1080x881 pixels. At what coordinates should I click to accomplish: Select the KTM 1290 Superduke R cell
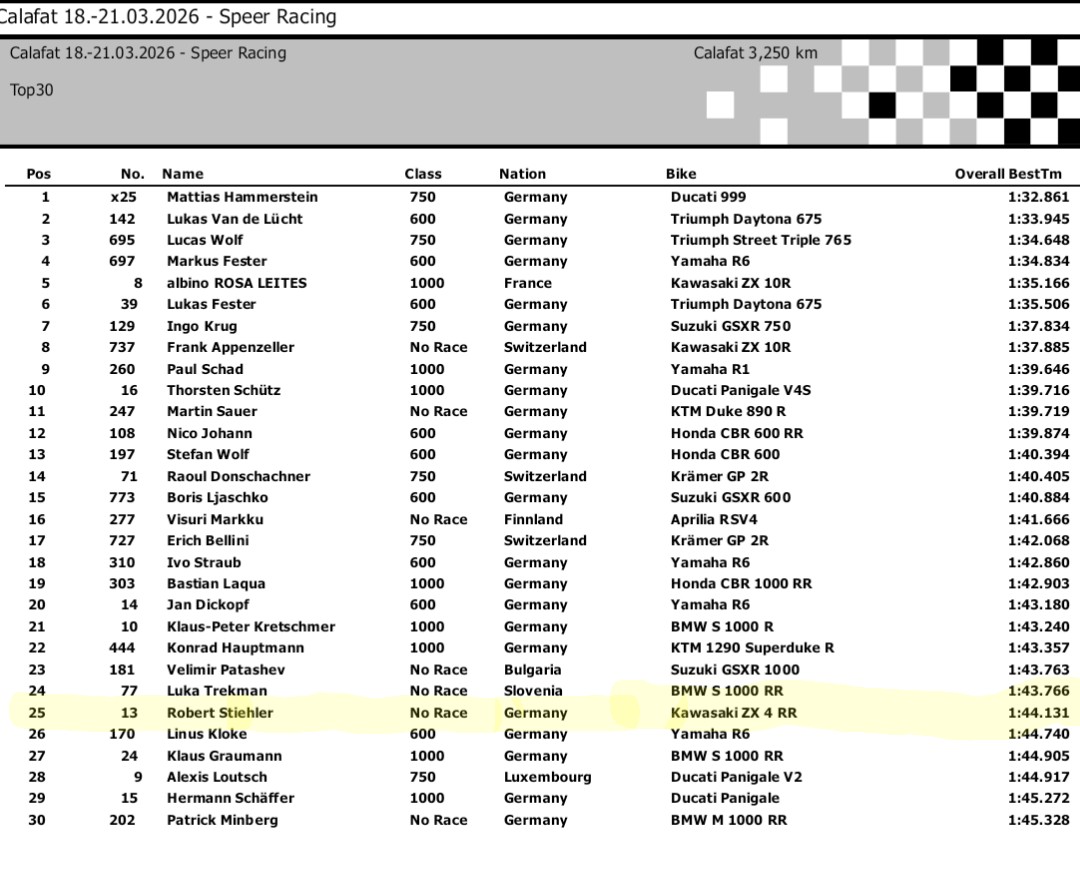(x=751, y=648)
